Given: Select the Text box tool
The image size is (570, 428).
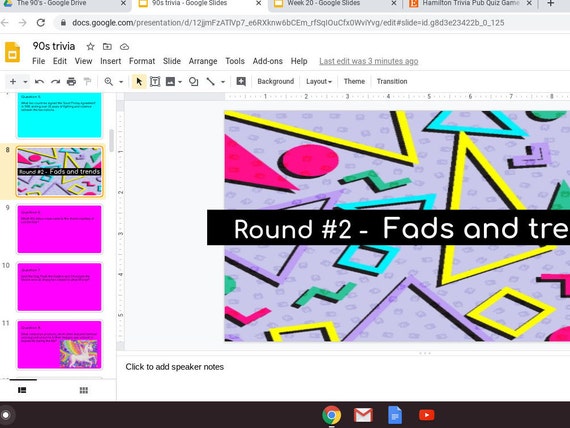Looking at the screenshot, I should click(x=155, y=81).
